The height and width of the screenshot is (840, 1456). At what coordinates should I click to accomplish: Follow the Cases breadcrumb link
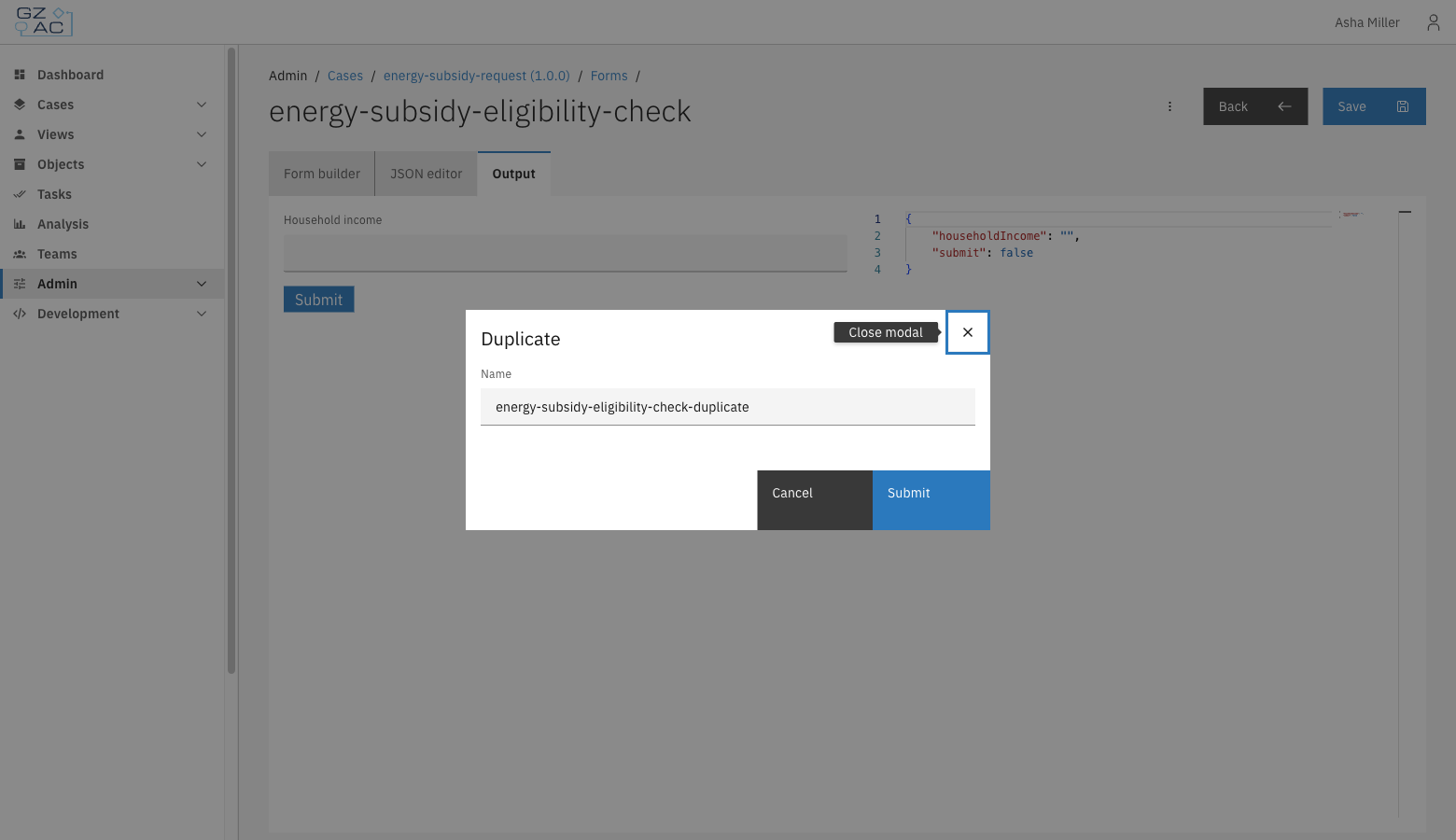345,76
